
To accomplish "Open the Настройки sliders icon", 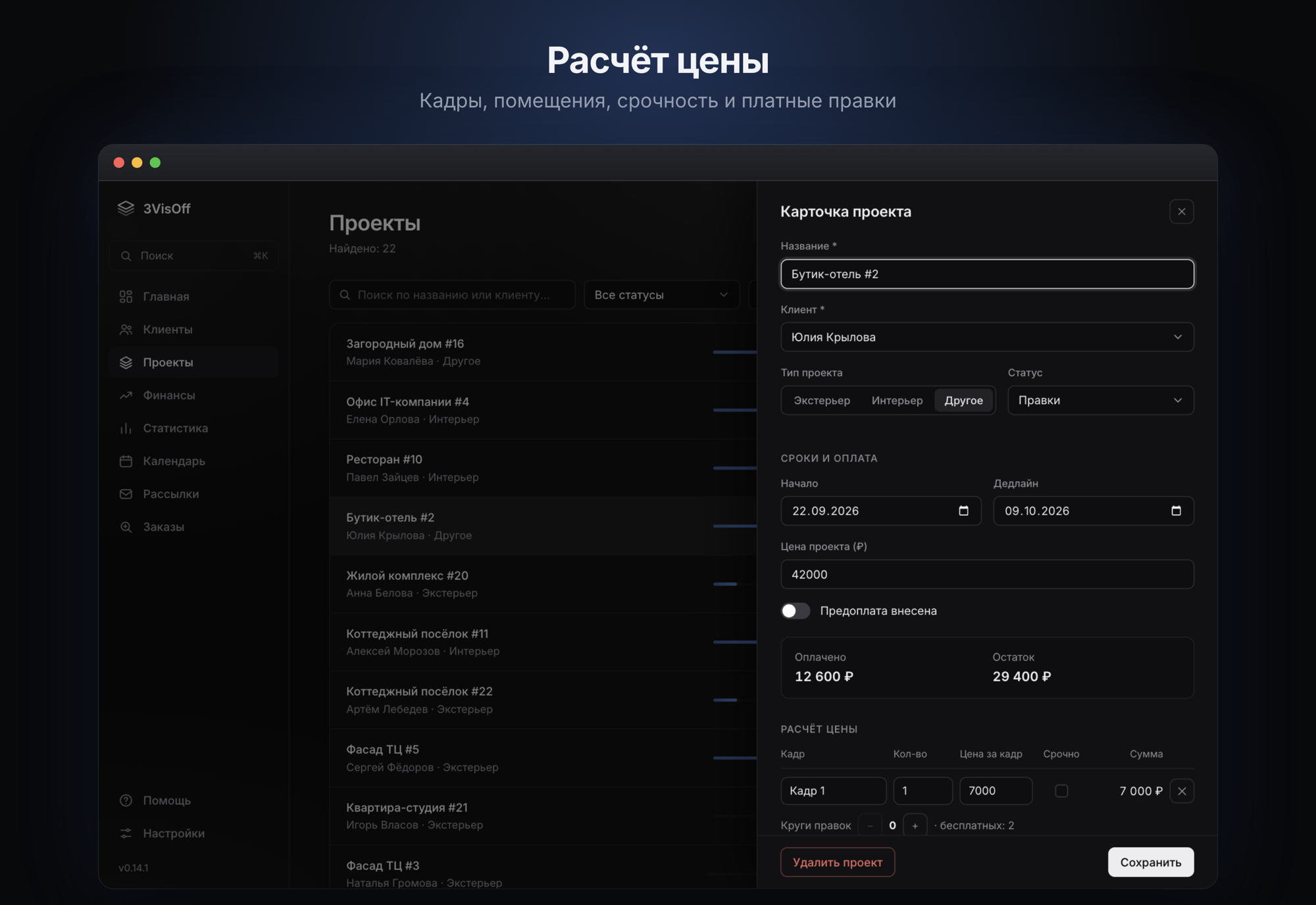I will (126, 833).
